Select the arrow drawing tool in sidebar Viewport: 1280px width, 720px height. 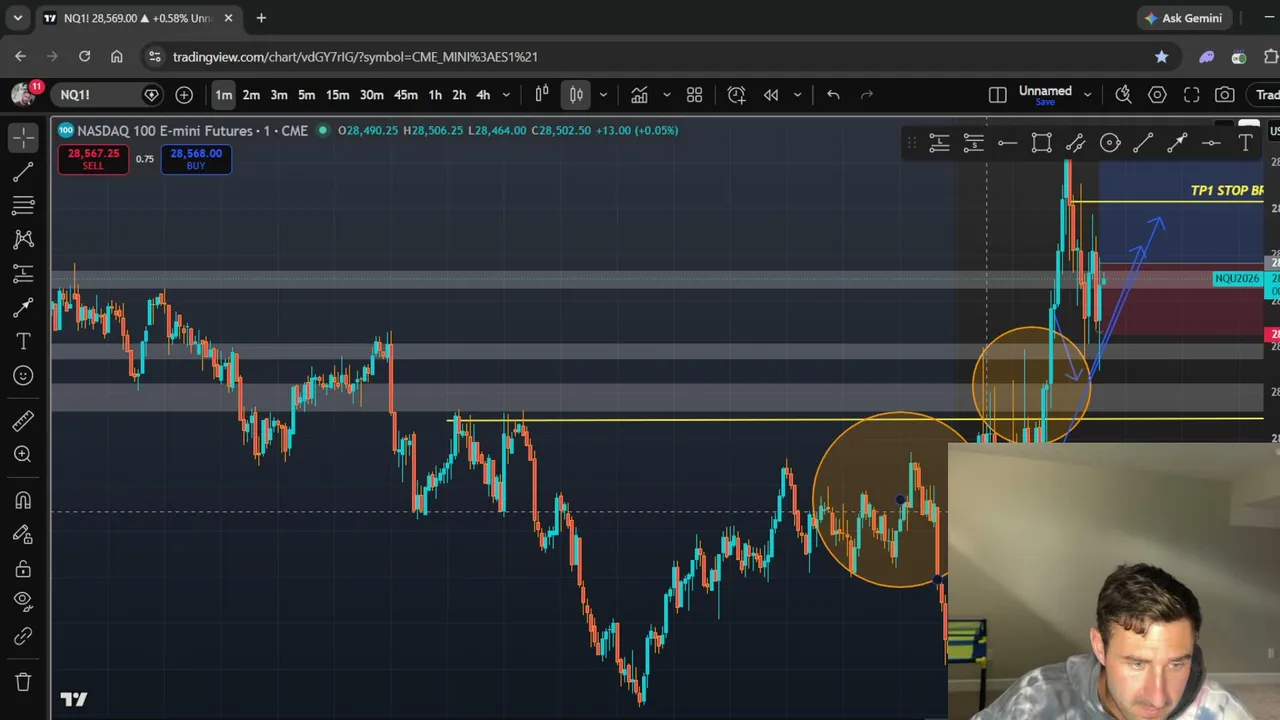point(23,309)
